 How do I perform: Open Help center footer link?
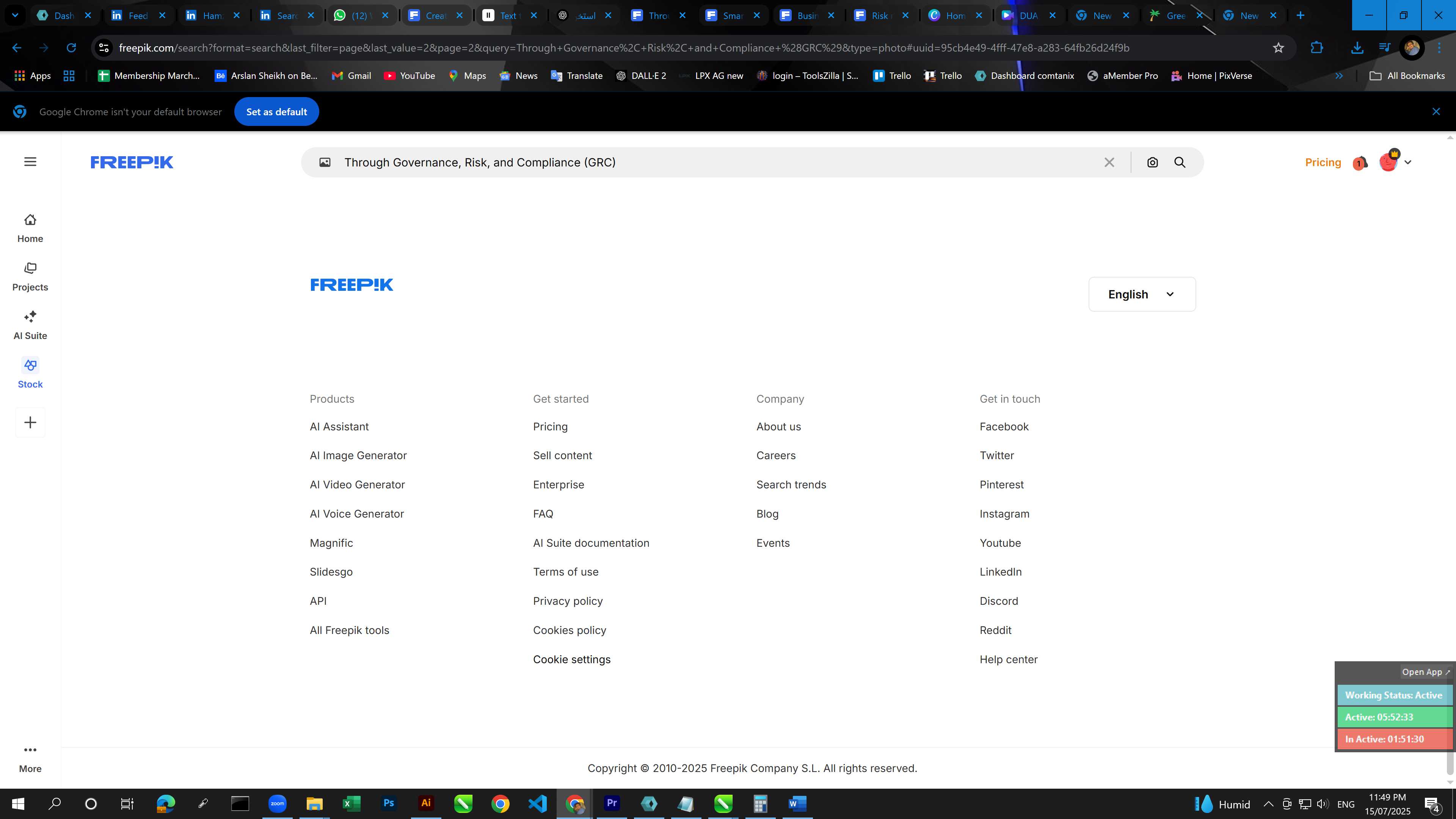(x=1008, y=660)
